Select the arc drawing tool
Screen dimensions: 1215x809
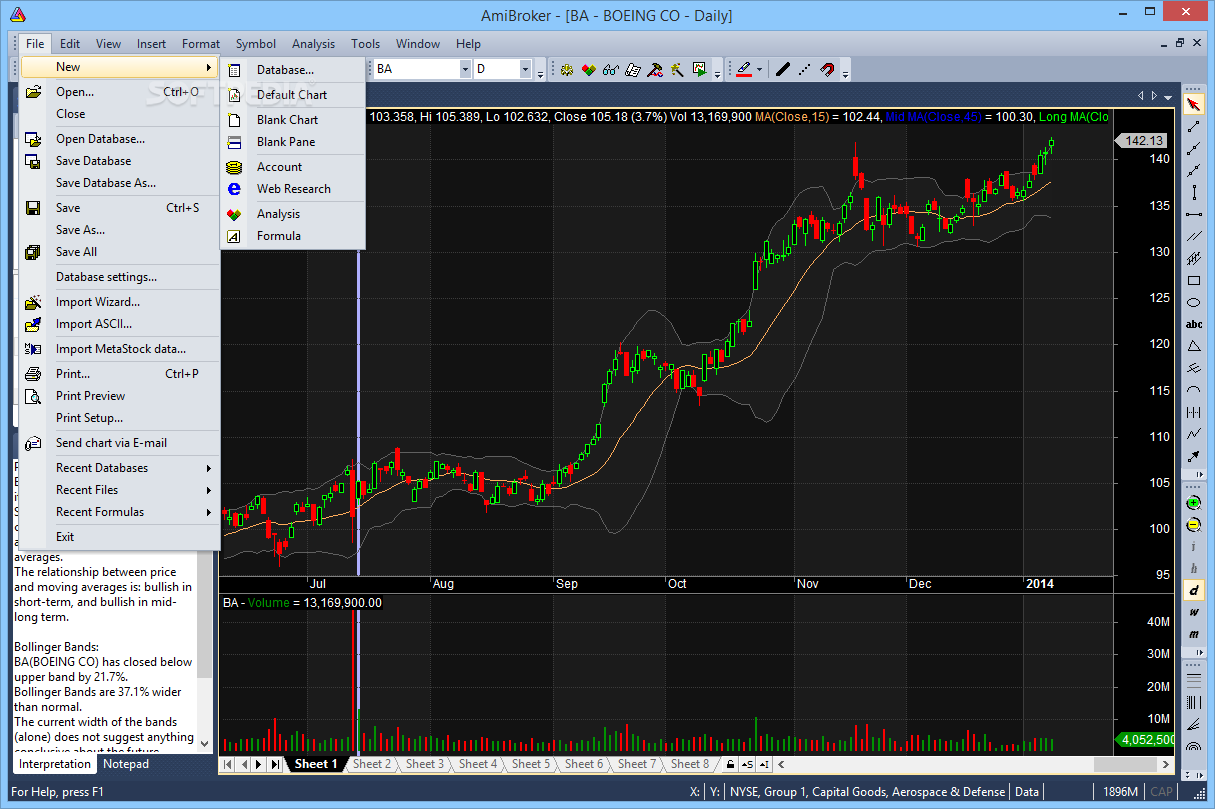click(x=1193, y=390)
